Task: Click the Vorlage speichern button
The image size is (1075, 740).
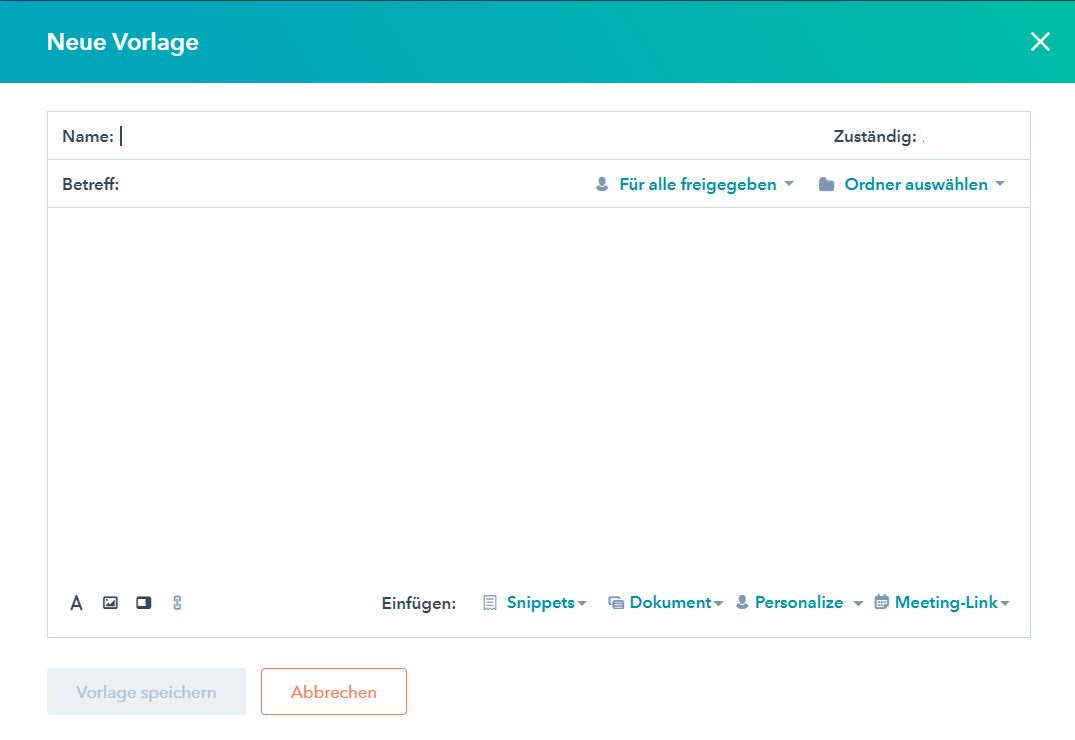Action: pos(146,692)
